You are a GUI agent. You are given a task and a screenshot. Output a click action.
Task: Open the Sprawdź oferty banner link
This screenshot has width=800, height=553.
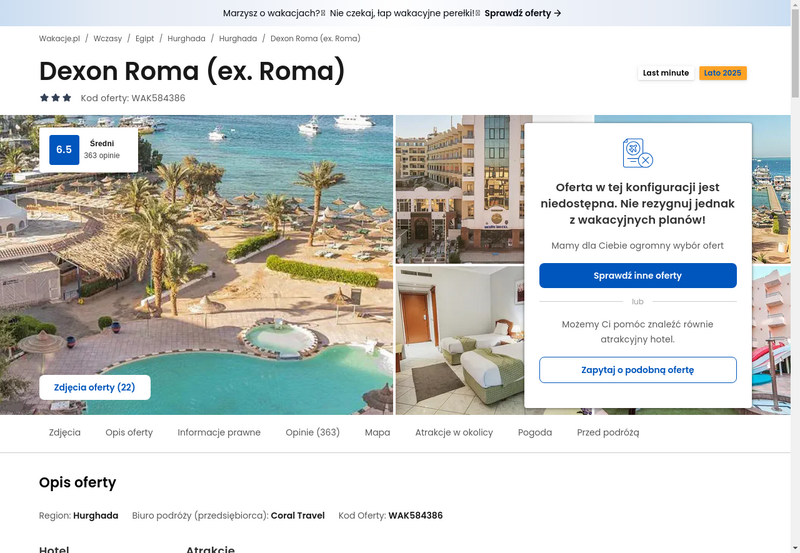point(522,13)
